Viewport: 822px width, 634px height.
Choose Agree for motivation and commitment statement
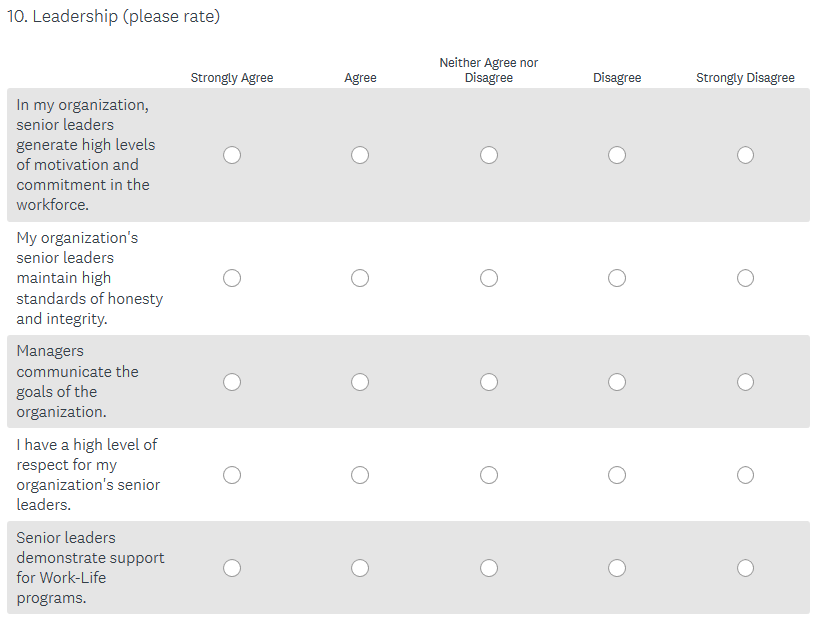pyautogui.click(x=360, y=155)
